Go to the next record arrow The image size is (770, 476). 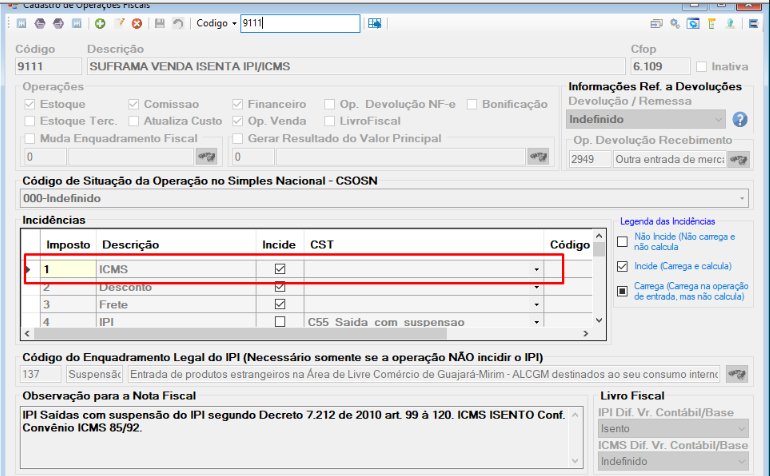coord(58,23)
